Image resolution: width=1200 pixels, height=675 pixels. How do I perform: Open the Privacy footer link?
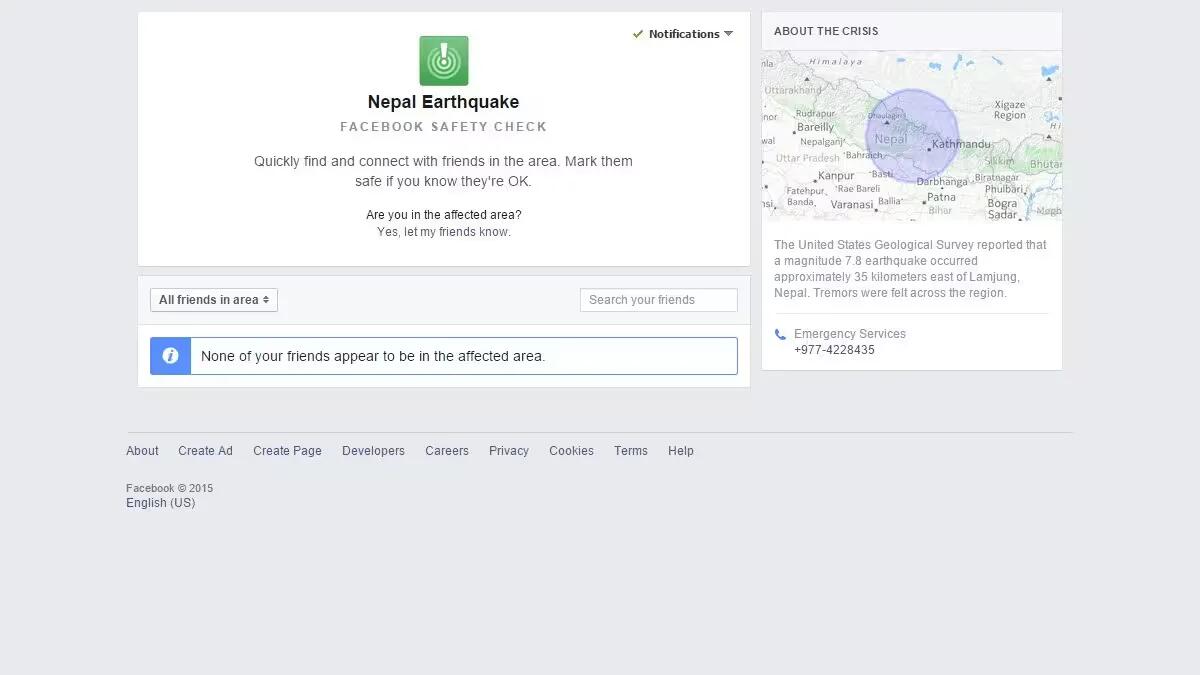tap(509, 451)
